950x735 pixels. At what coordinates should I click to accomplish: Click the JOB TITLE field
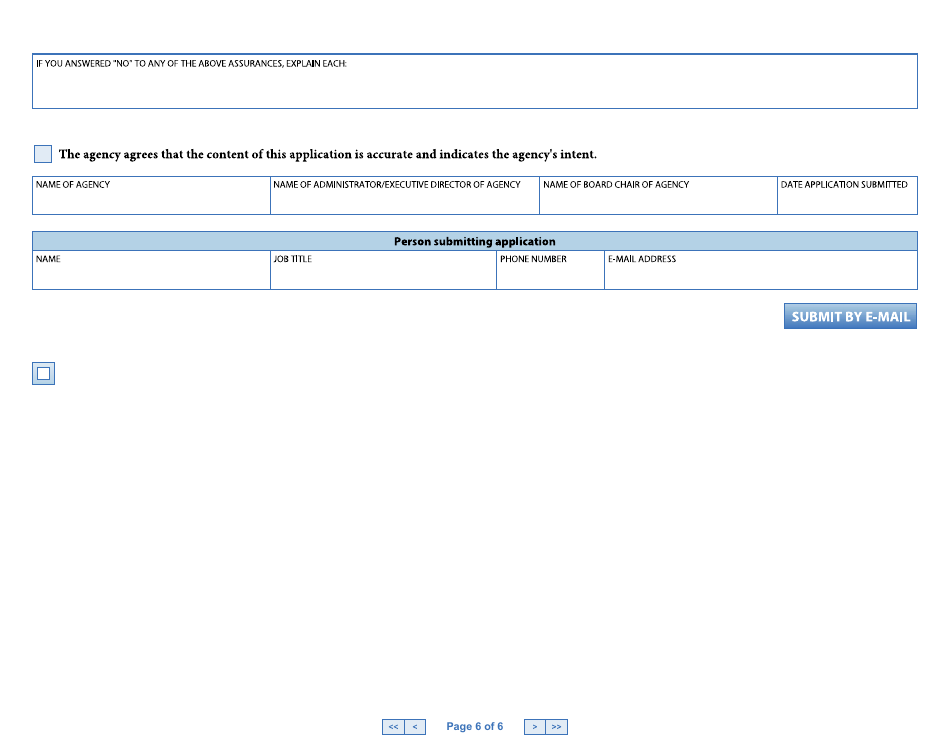383,274
